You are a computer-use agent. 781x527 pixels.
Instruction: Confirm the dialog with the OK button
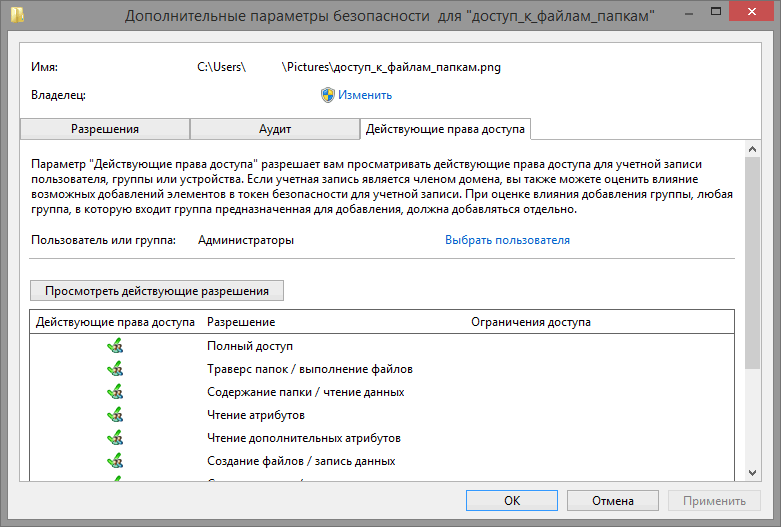[x=511, y=500]
